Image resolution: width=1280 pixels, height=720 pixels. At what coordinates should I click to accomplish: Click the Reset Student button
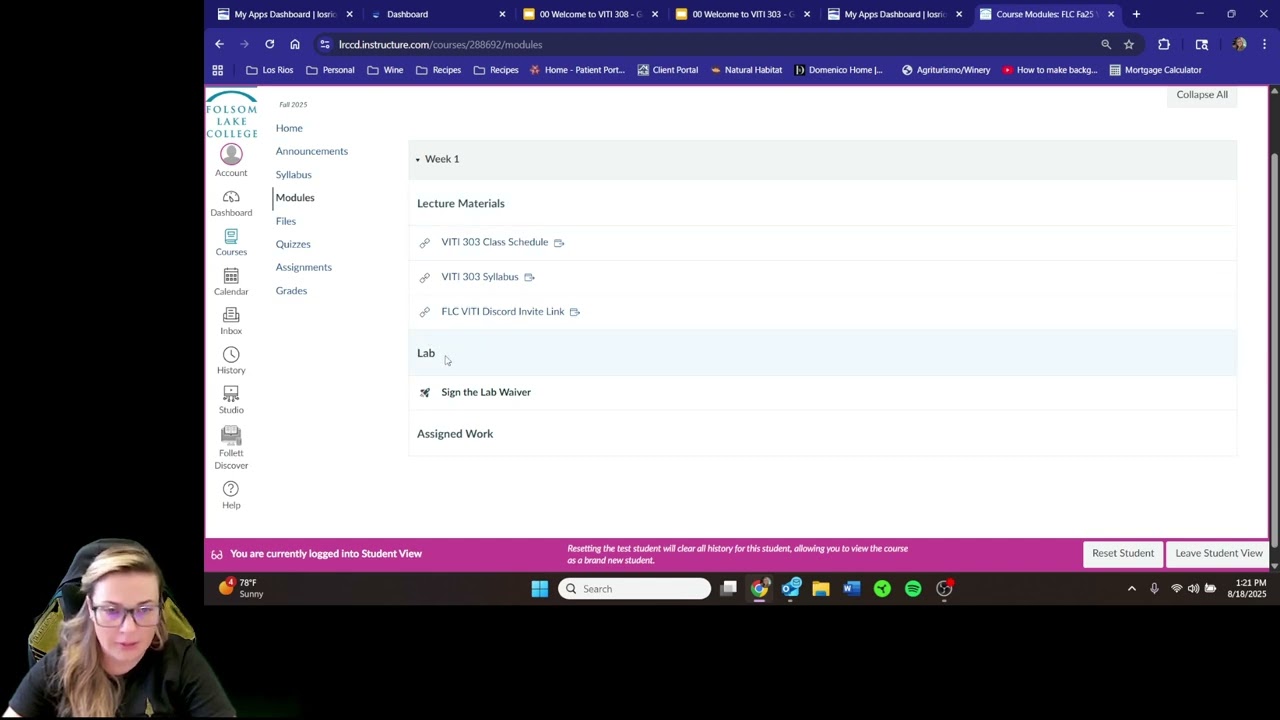click(1122, 553)
